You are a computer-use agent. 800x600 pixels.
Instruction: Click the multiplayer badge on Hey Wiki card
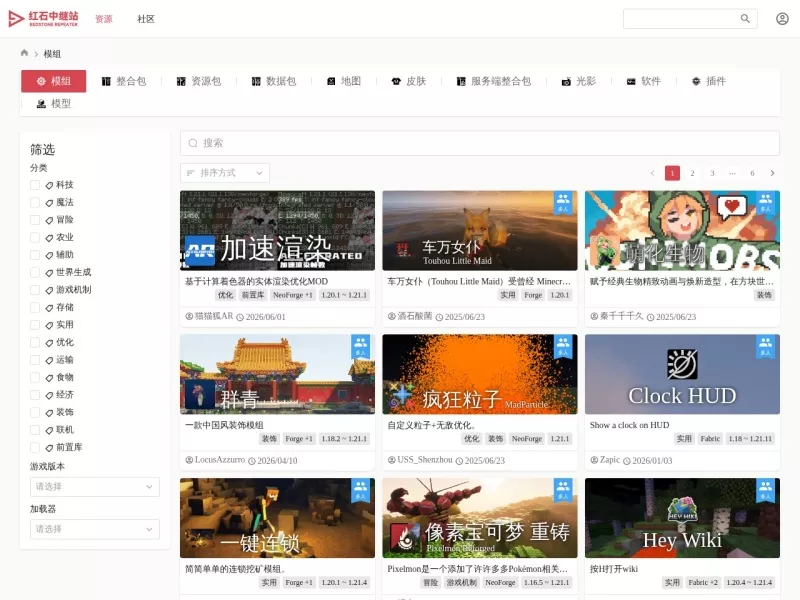pos(765,490)
